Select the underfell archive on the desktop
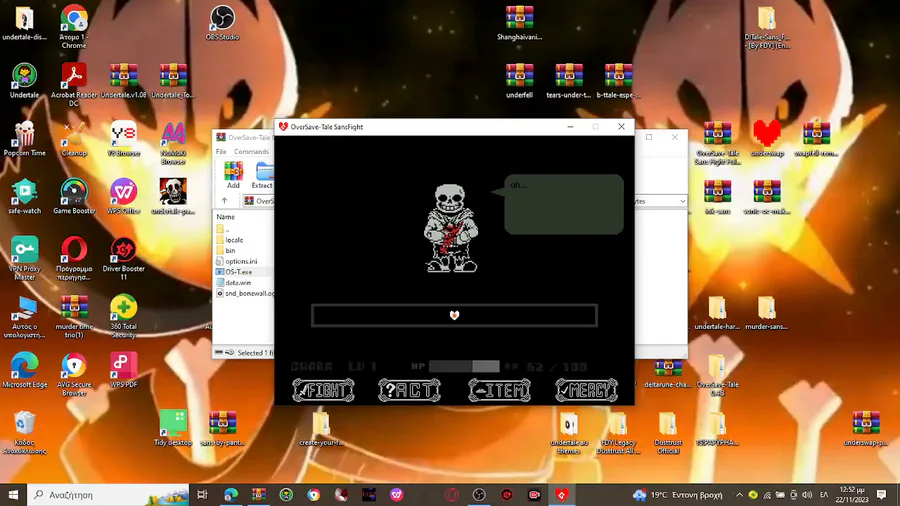The image size is (900, 506). (519, 81)
